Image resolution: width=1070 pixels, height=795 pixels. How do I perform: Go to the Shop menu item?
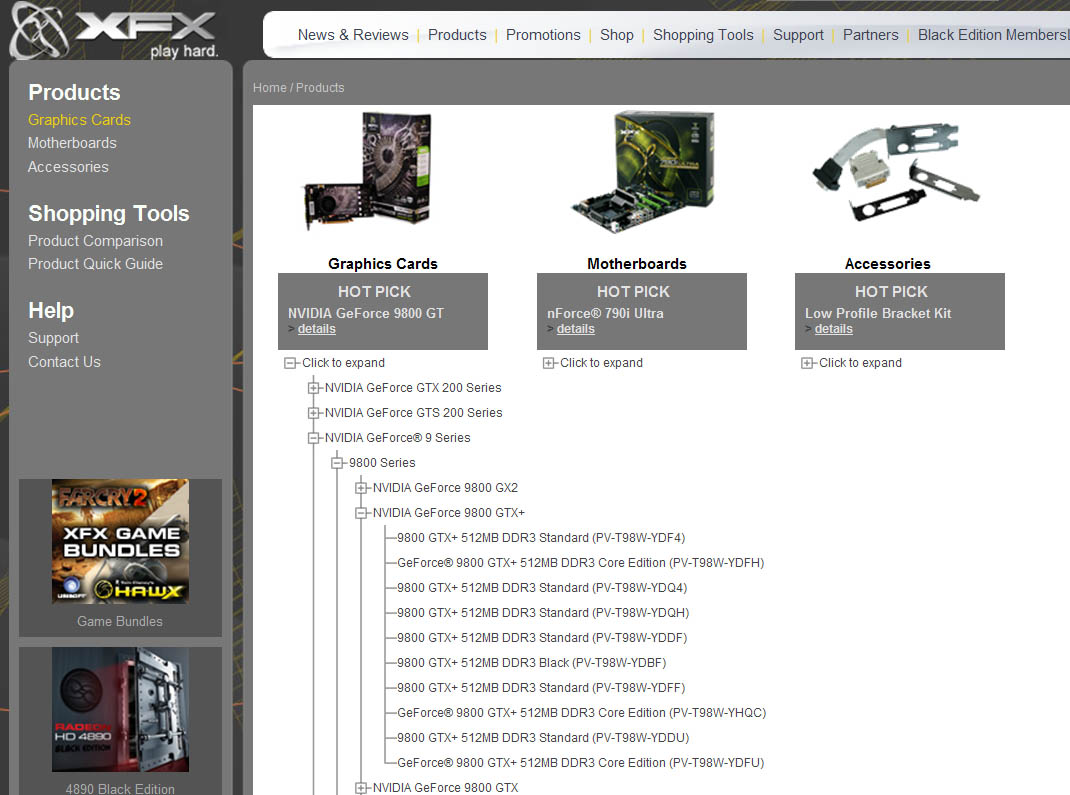(617, 35)
